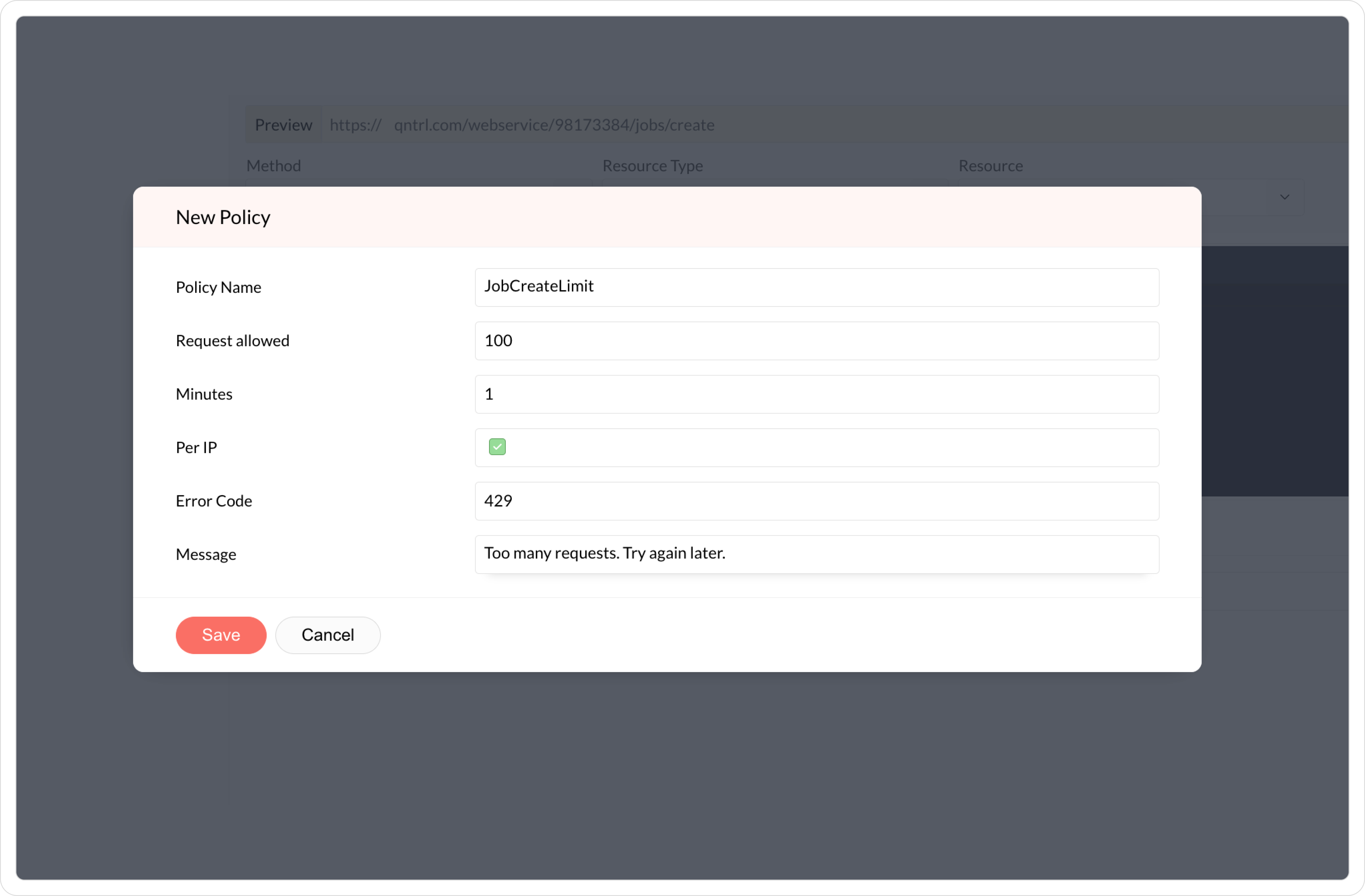Select the Minutes input field
This screenshot has height=896, width=1365.
pyautogui.click(x=816, y=394)
